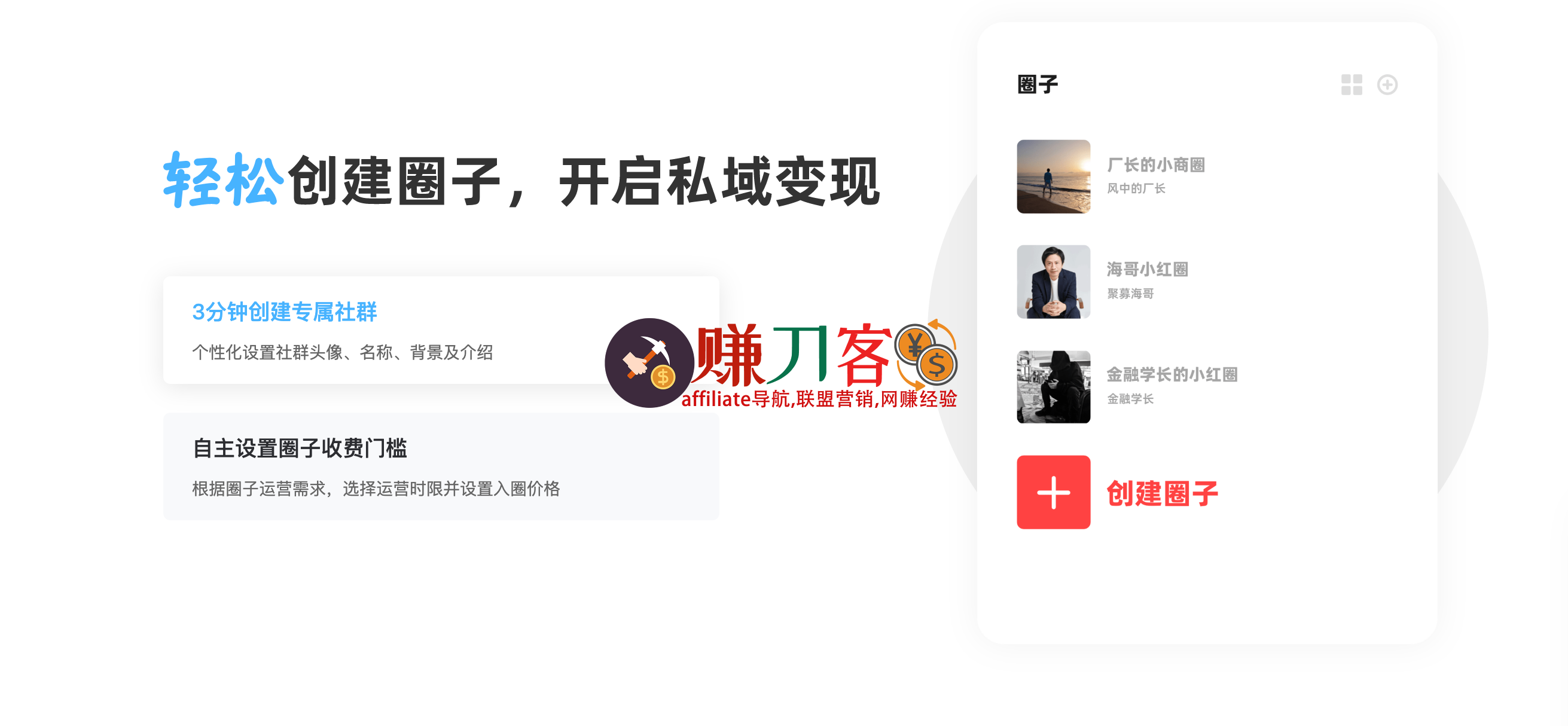Click author name 金融学长
The height and width of the screenshot is (726, 1568).
(x=1130, y=399)
